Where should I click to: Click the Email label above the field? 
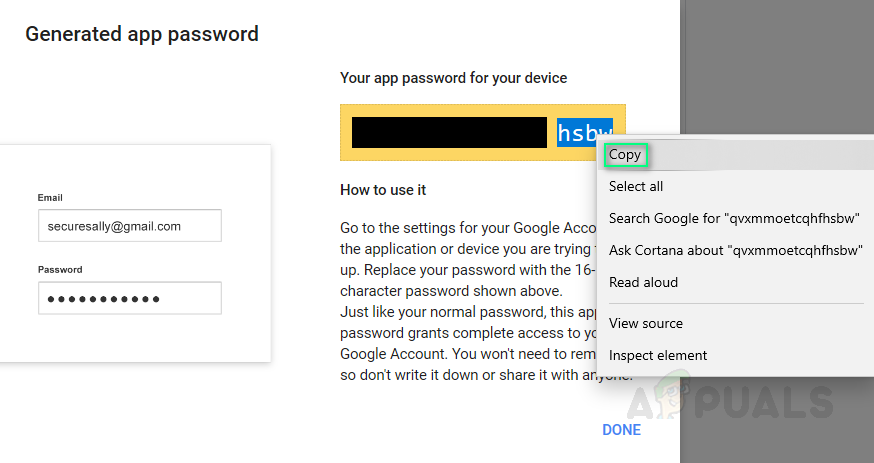pos(50,198)
